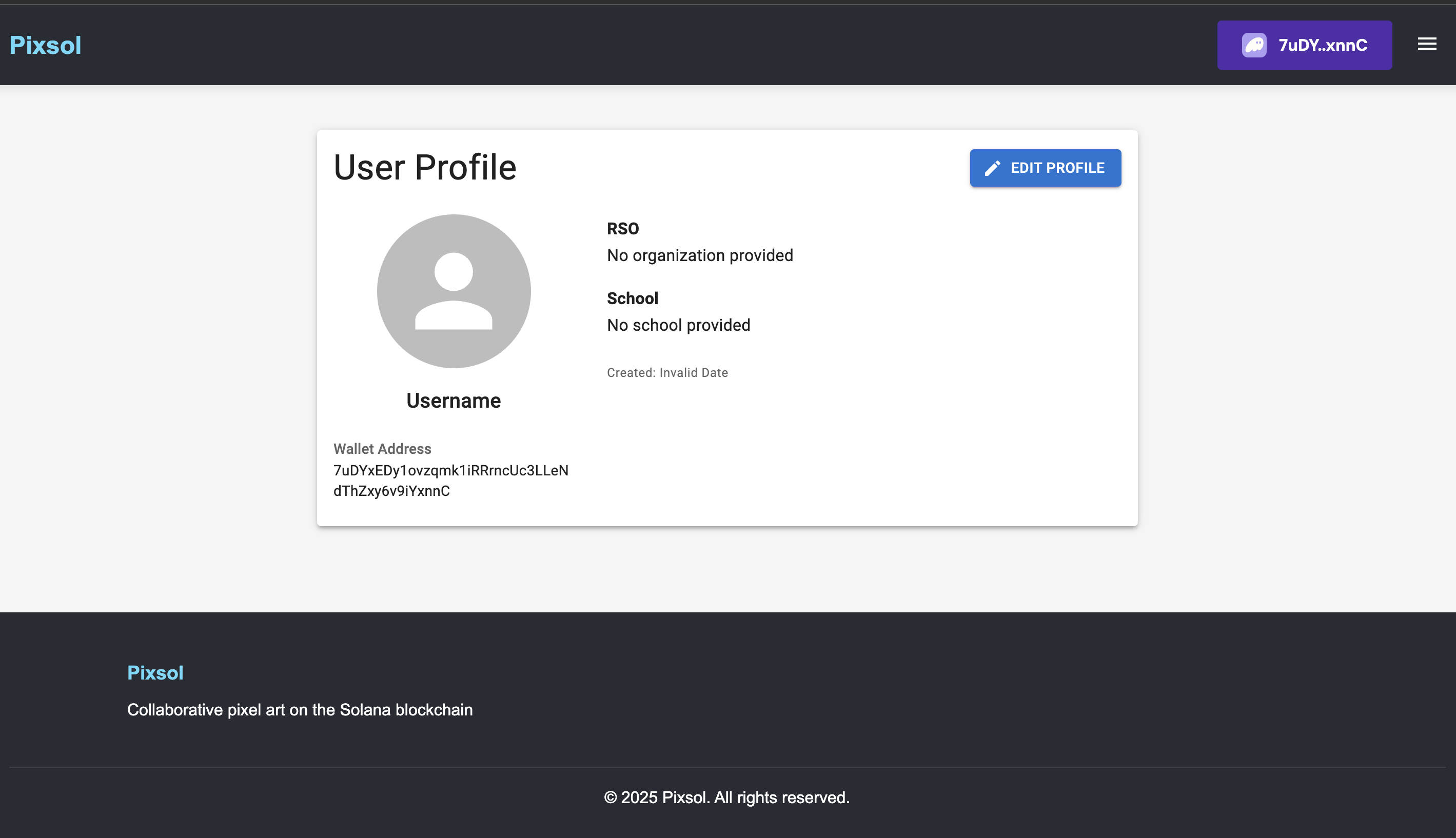This screenshot has height=838, width=1456.
Task: Click the User Profile heading
Action: 425,168
